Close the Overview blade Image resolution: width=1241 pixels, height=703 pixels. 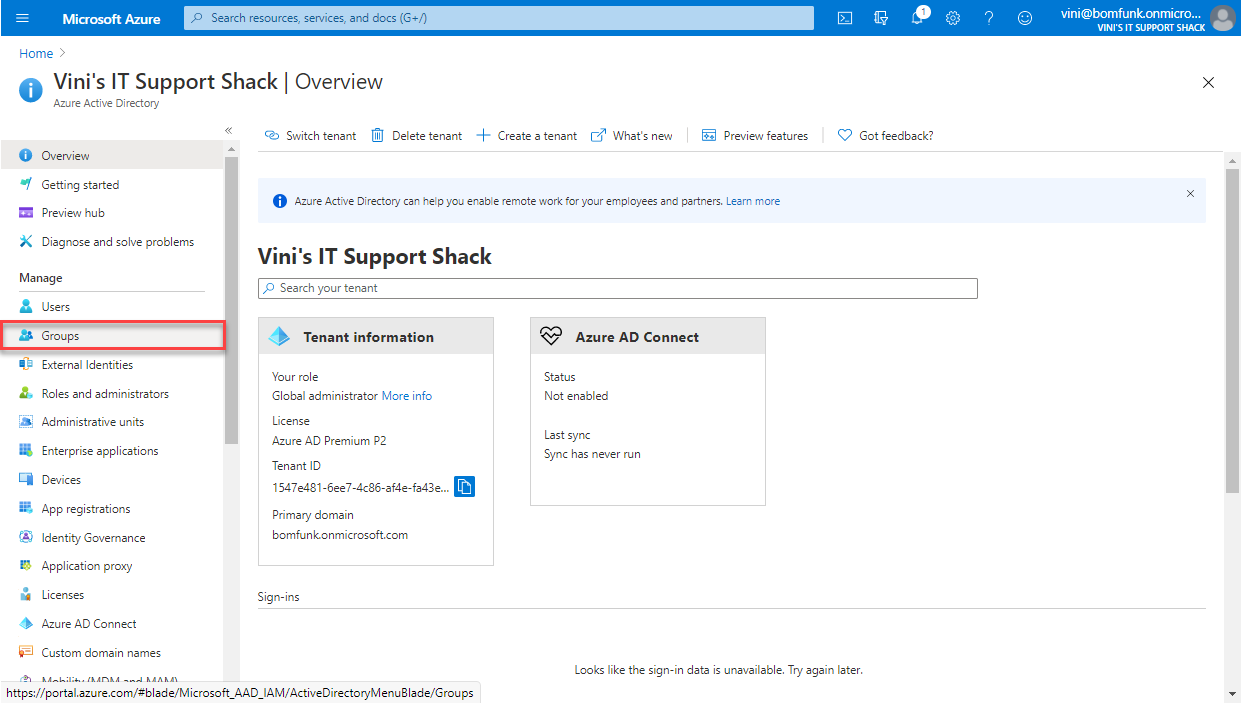1208,83
